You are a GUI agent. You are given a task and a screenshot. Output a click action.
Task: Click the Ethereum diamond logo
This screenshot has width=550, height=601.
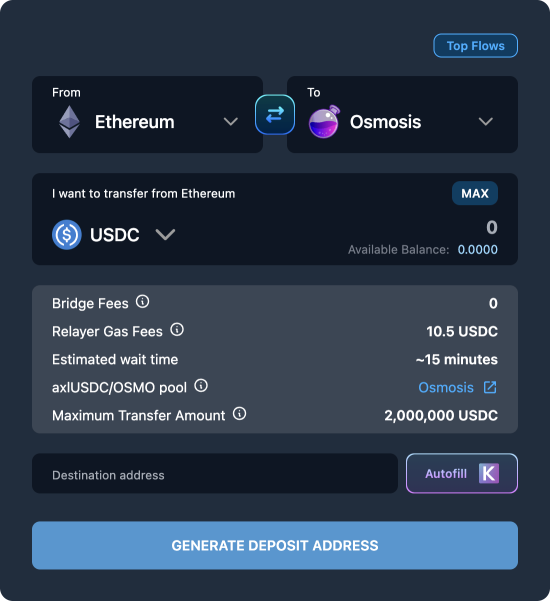coord(69,122)
